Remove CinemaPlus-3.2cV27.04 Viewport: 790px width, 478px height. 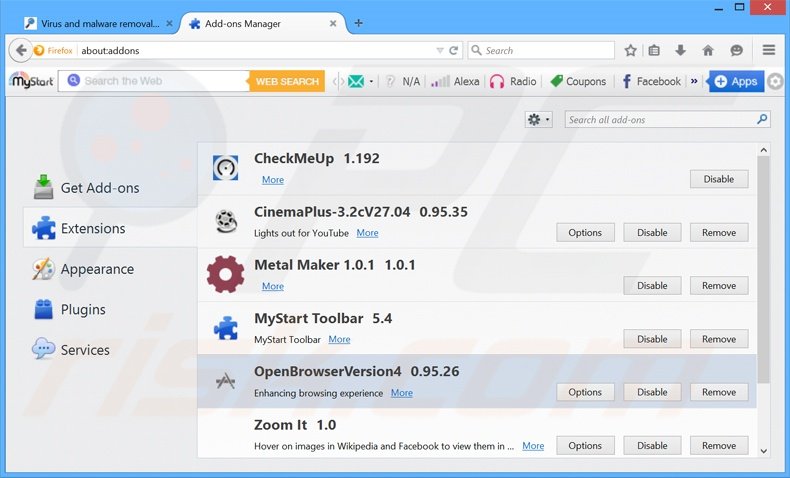pyautogui.click(x=719, y=233)
